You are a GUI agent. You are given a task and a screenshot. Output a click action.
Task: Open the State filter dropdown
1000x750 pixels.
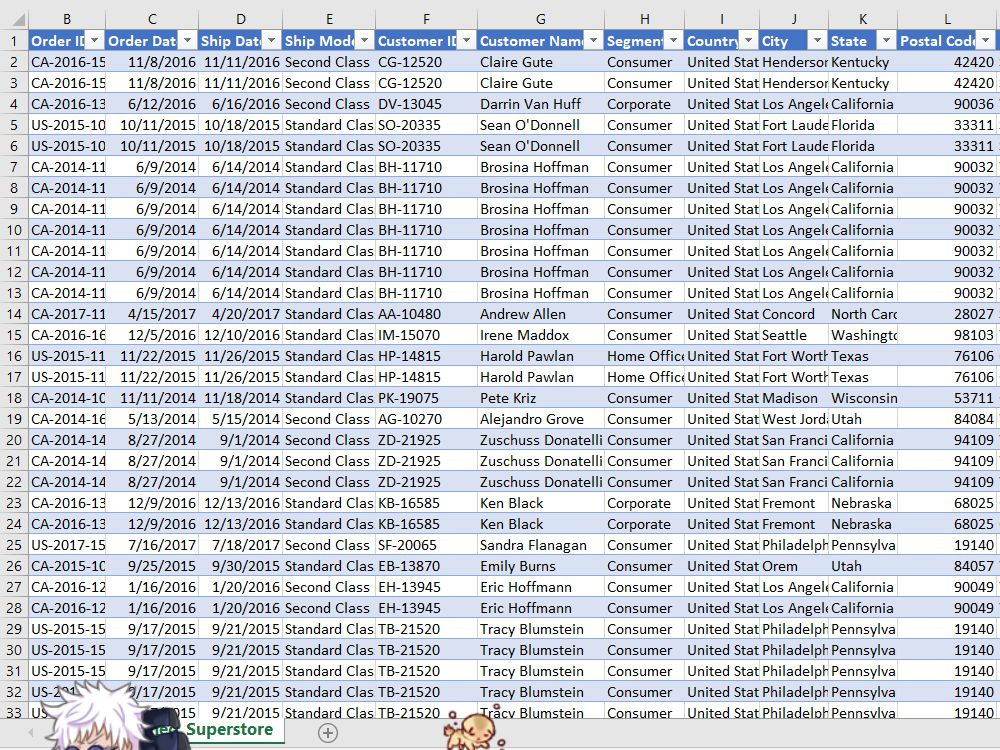(886, 41)
